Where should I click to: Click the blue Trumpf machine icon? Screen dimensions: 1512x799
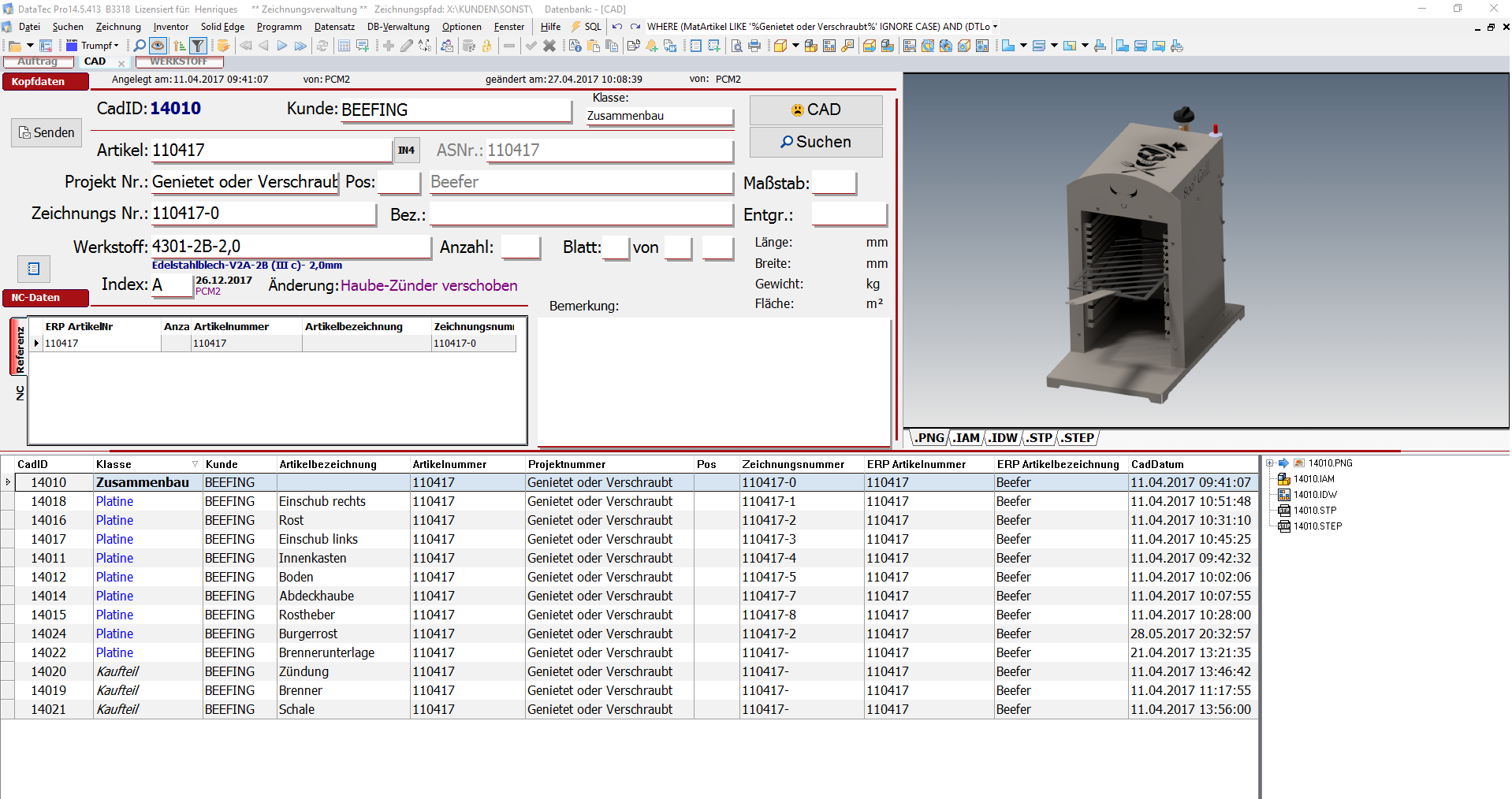[72, 46]
